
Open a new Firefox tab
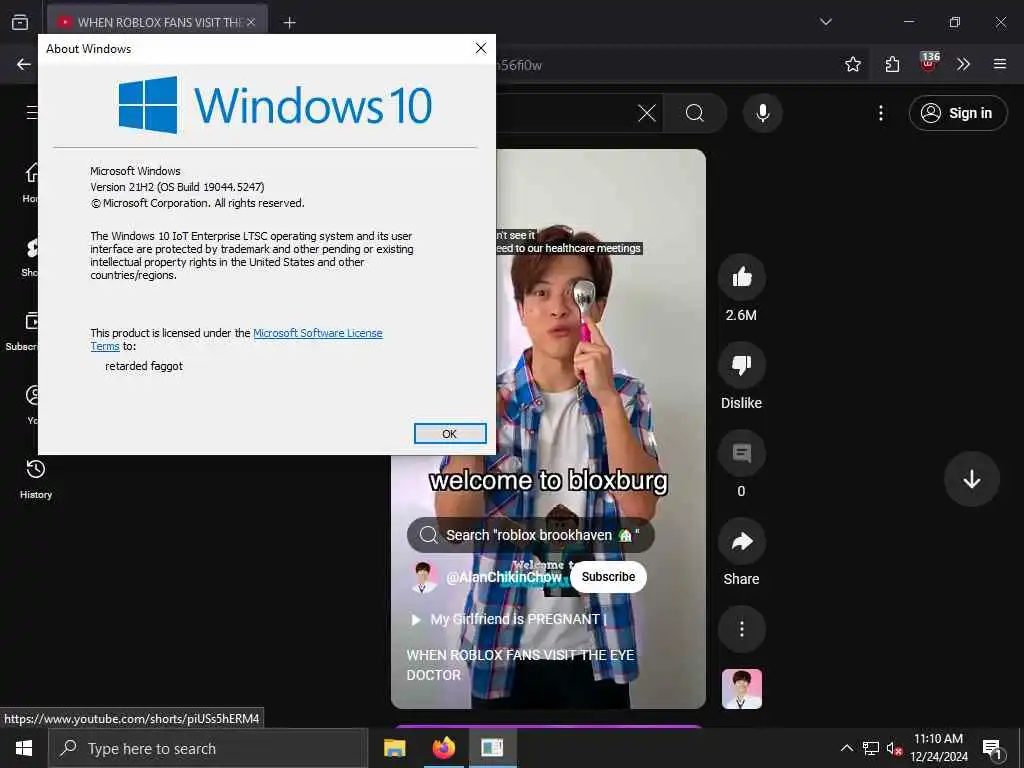tap(289, 23)
